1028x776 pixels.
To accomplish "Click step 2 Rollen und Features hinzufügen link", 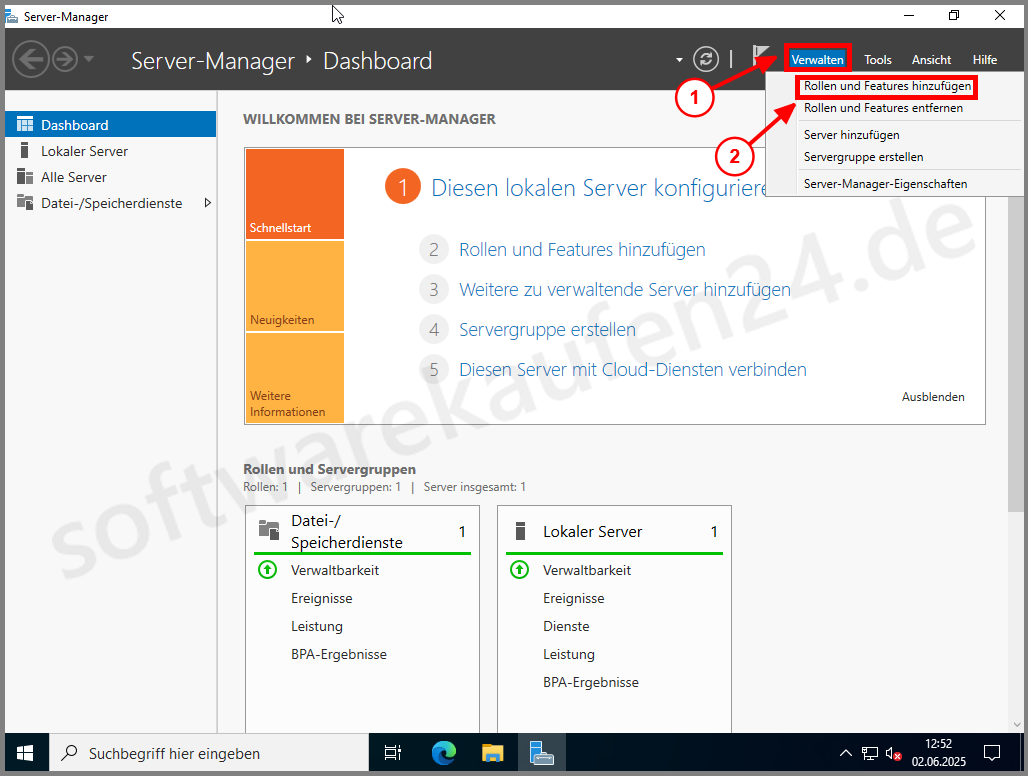I will [582, 250].
